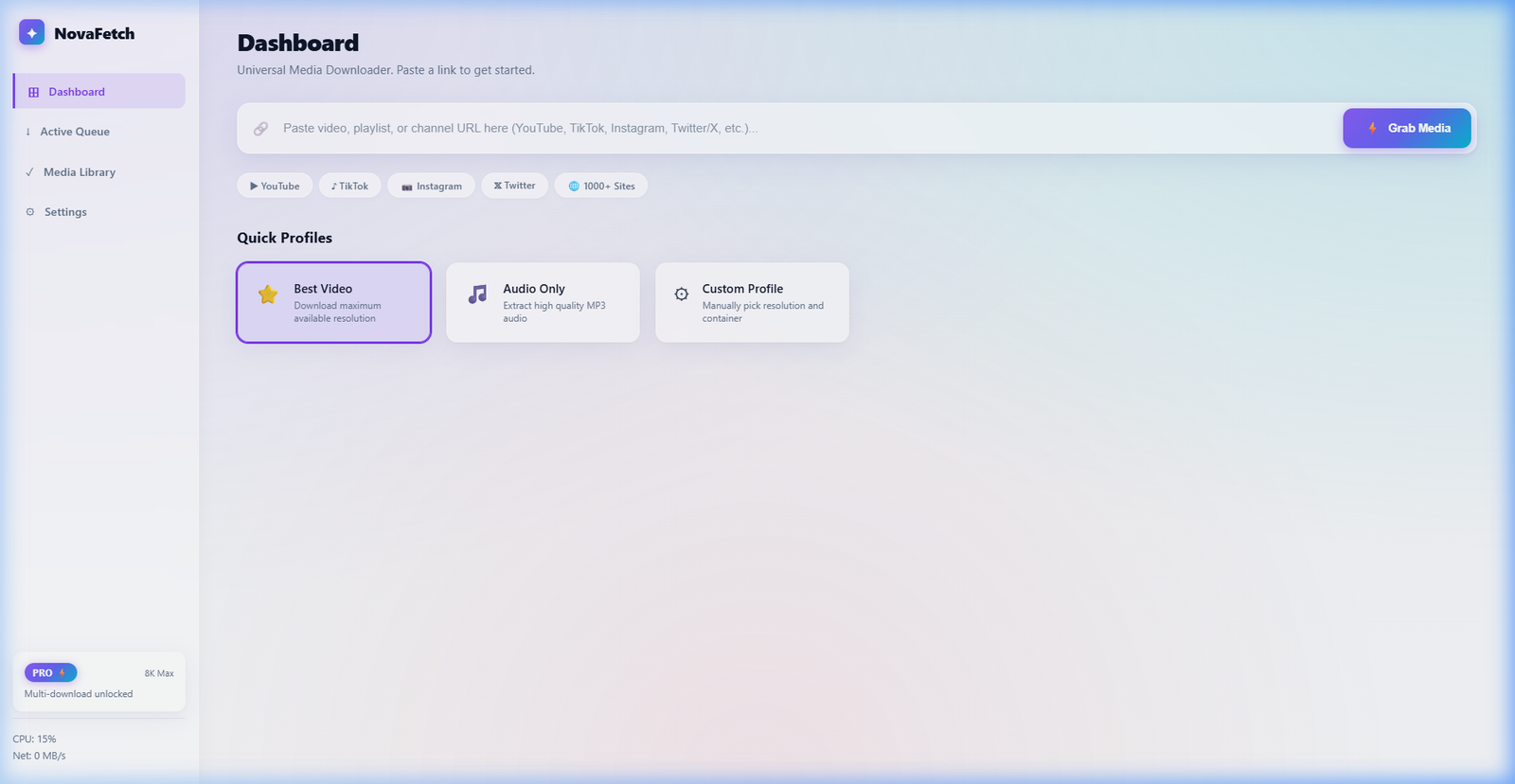Click the TikTok music note icon

(334, 186)
